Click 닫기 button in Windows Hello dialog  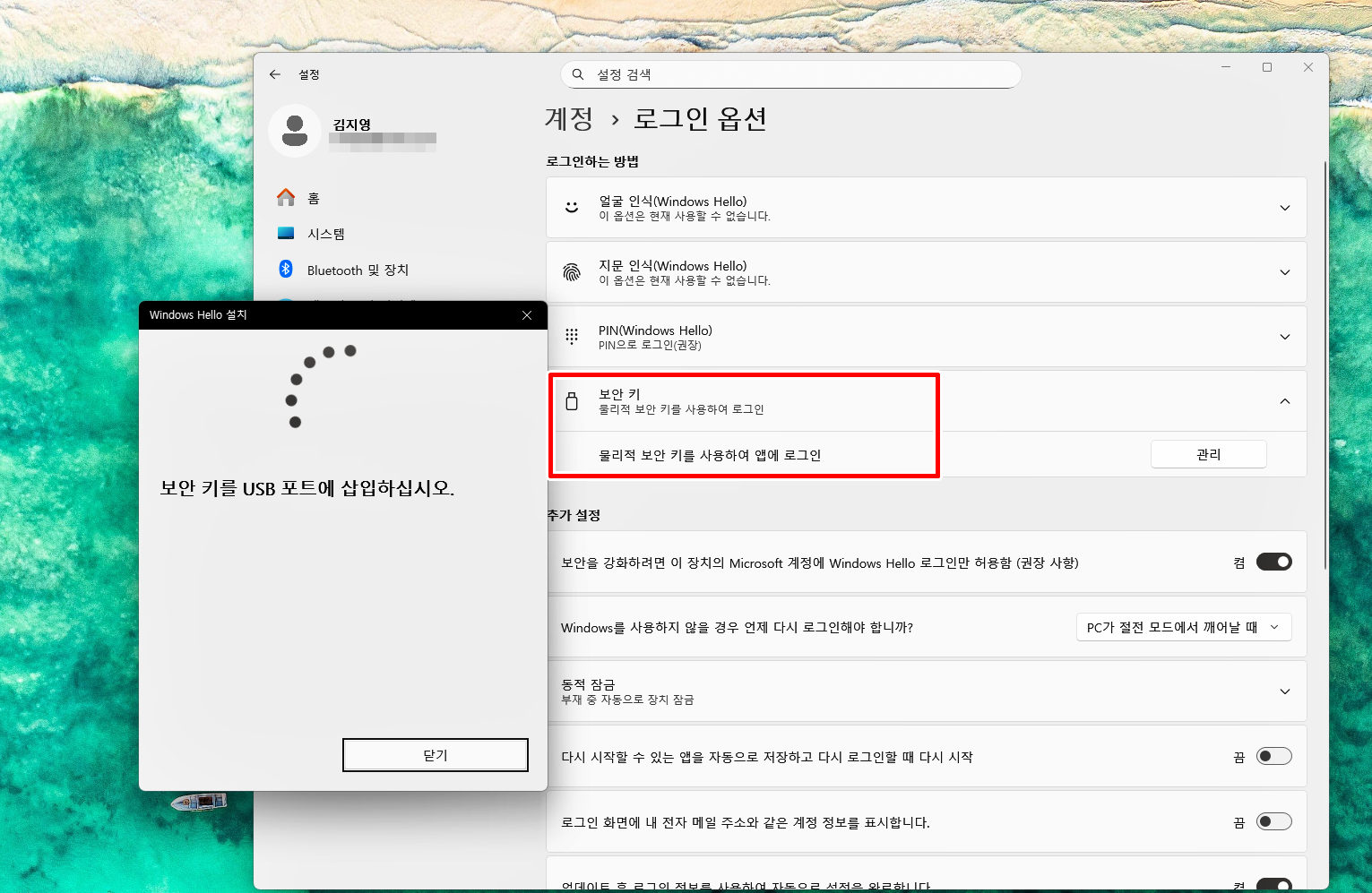pos(435,755)
